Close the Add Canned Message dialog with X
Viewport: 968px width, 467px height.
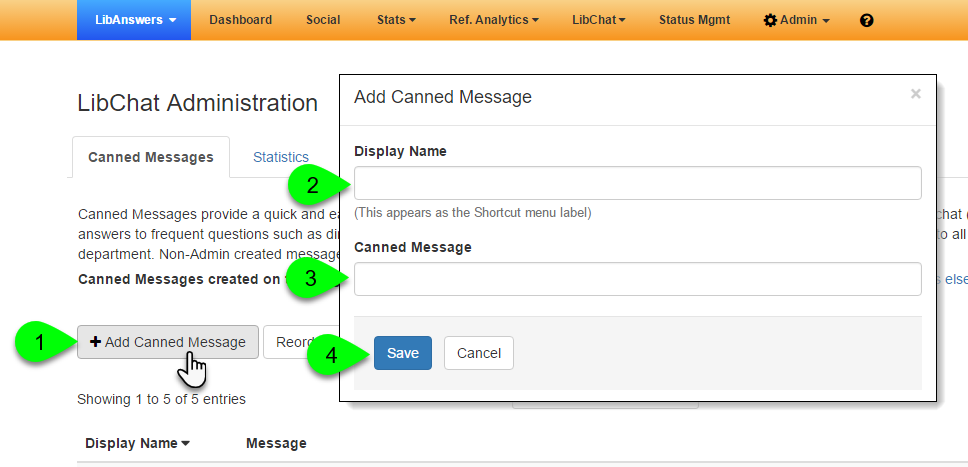coord(916,94)
